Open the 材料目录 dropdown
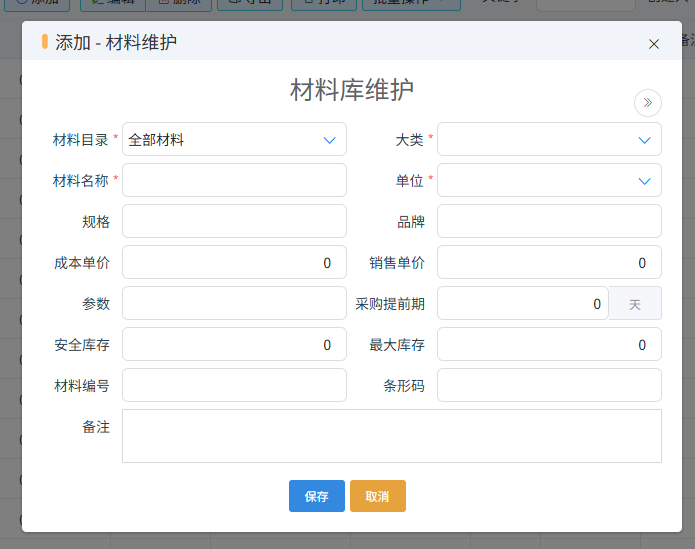The width and height of the screenshot is (695, 549). point(234,140)
